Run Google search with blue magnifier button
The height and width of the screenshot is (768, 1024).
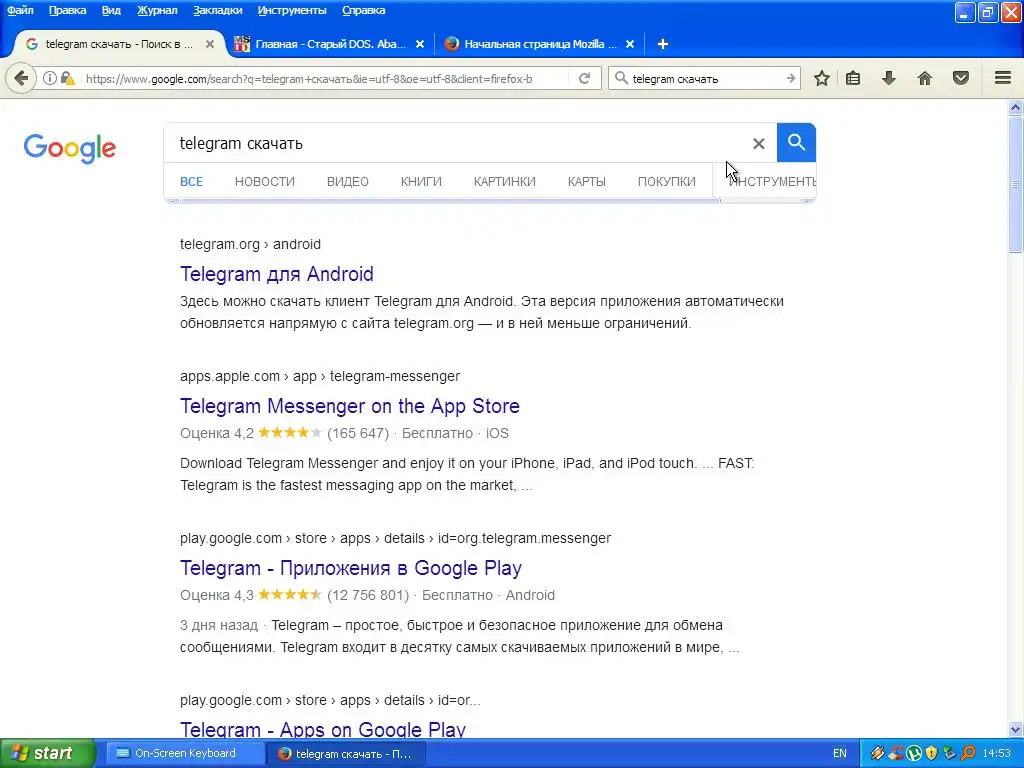point(796,142)
